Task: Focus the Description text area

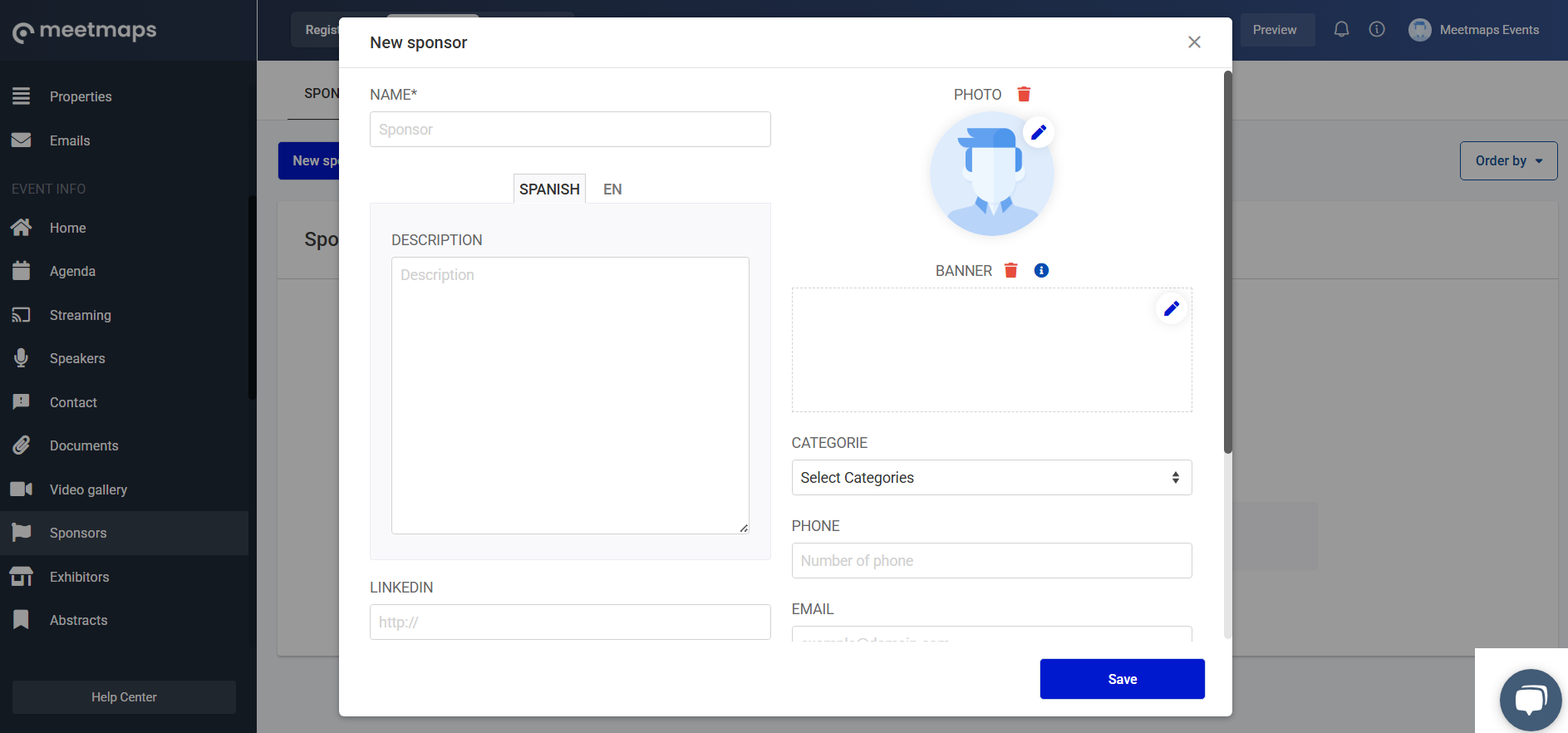Action: tap(570, 396)
